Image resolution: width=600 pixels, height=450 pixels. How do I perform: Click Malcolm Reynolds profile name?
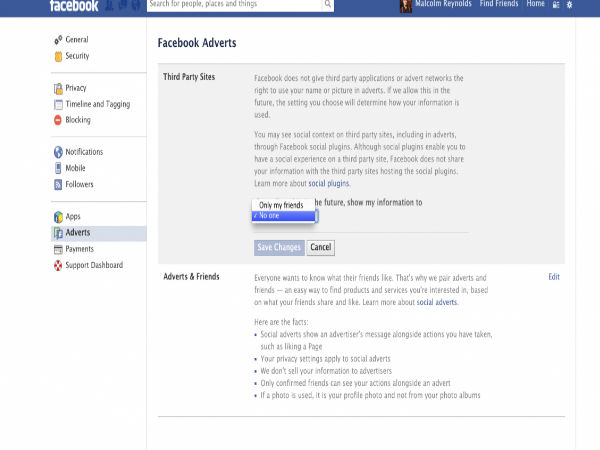[x=443, y=4]
